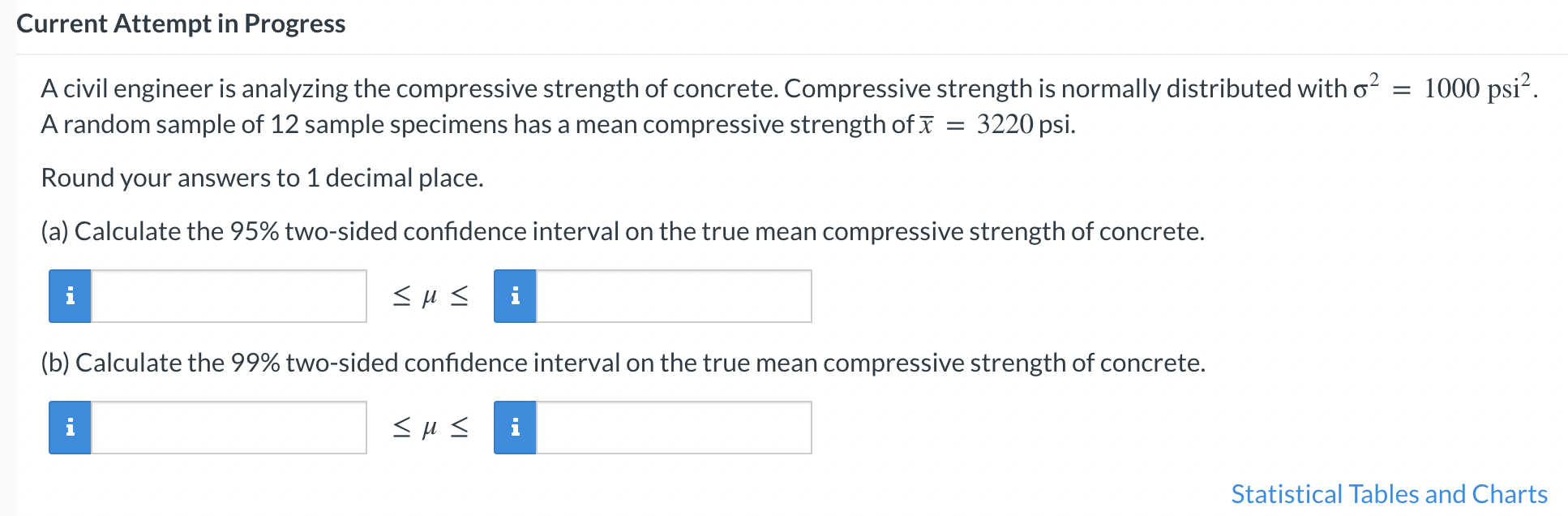Click the x̄ = 3220 psi expression
Viewport: 1568px width, 516px height.
click(997, 124)
